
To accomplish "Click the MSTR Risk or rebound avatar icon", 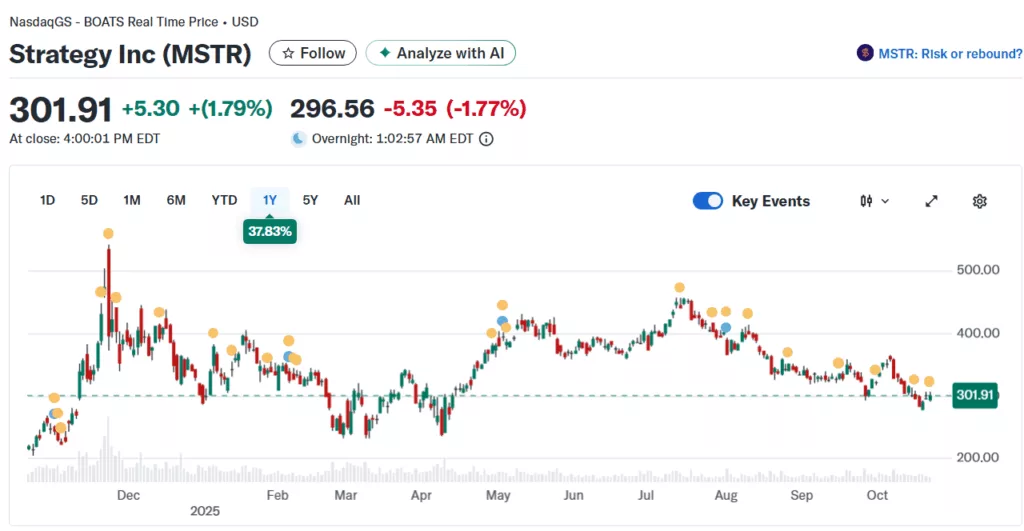I will [865, 53].
